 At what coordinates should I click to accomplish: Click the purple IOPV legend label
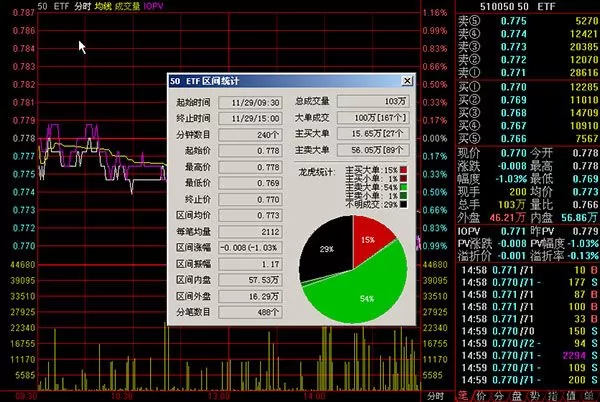(153, 6)
